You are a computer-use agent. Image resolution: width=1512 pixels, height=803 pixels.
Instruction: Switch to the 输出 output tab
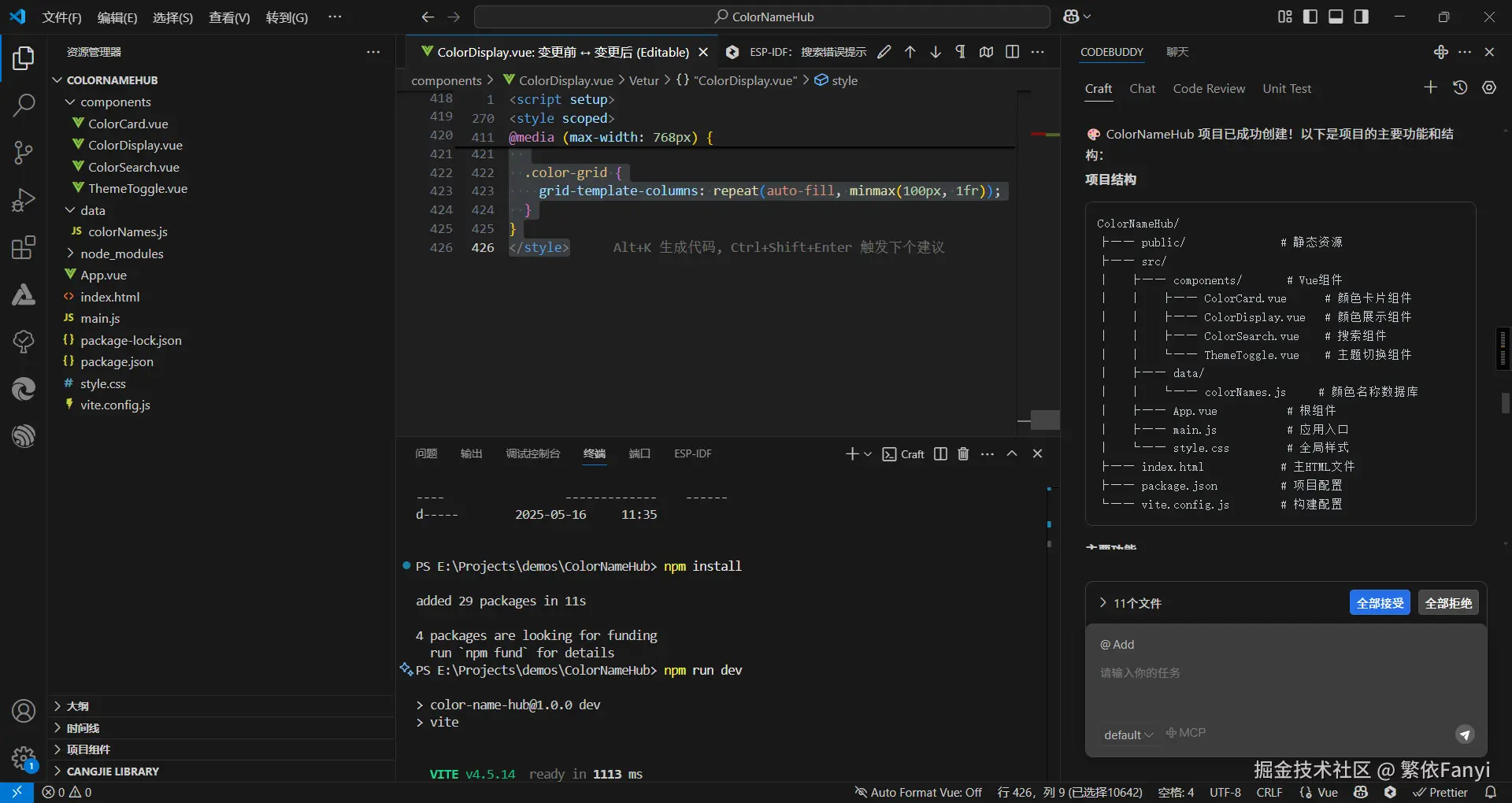(x=471, y=454)
